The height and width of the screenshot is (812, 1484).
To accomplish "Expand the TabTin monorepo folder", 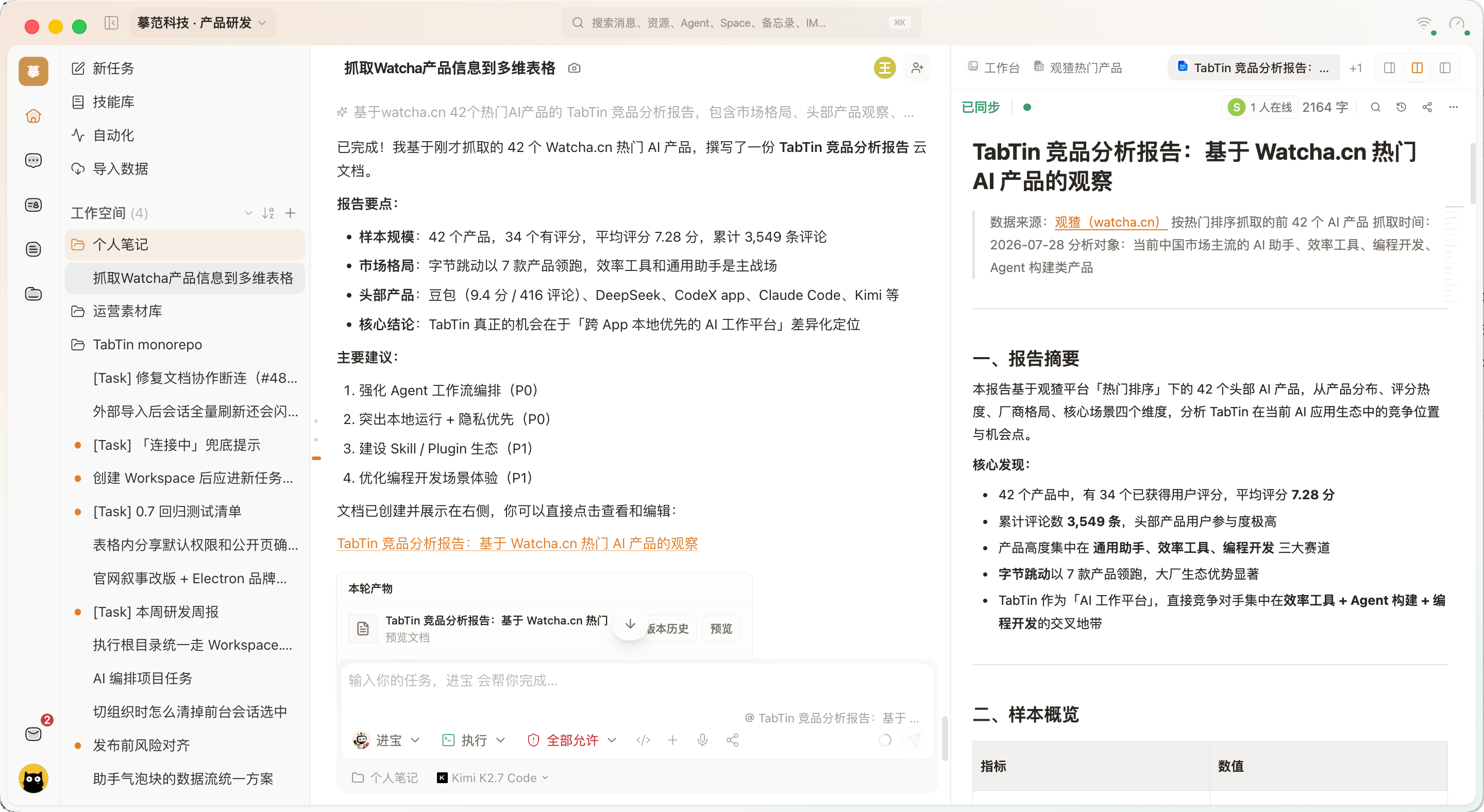I will click(185, 345).
